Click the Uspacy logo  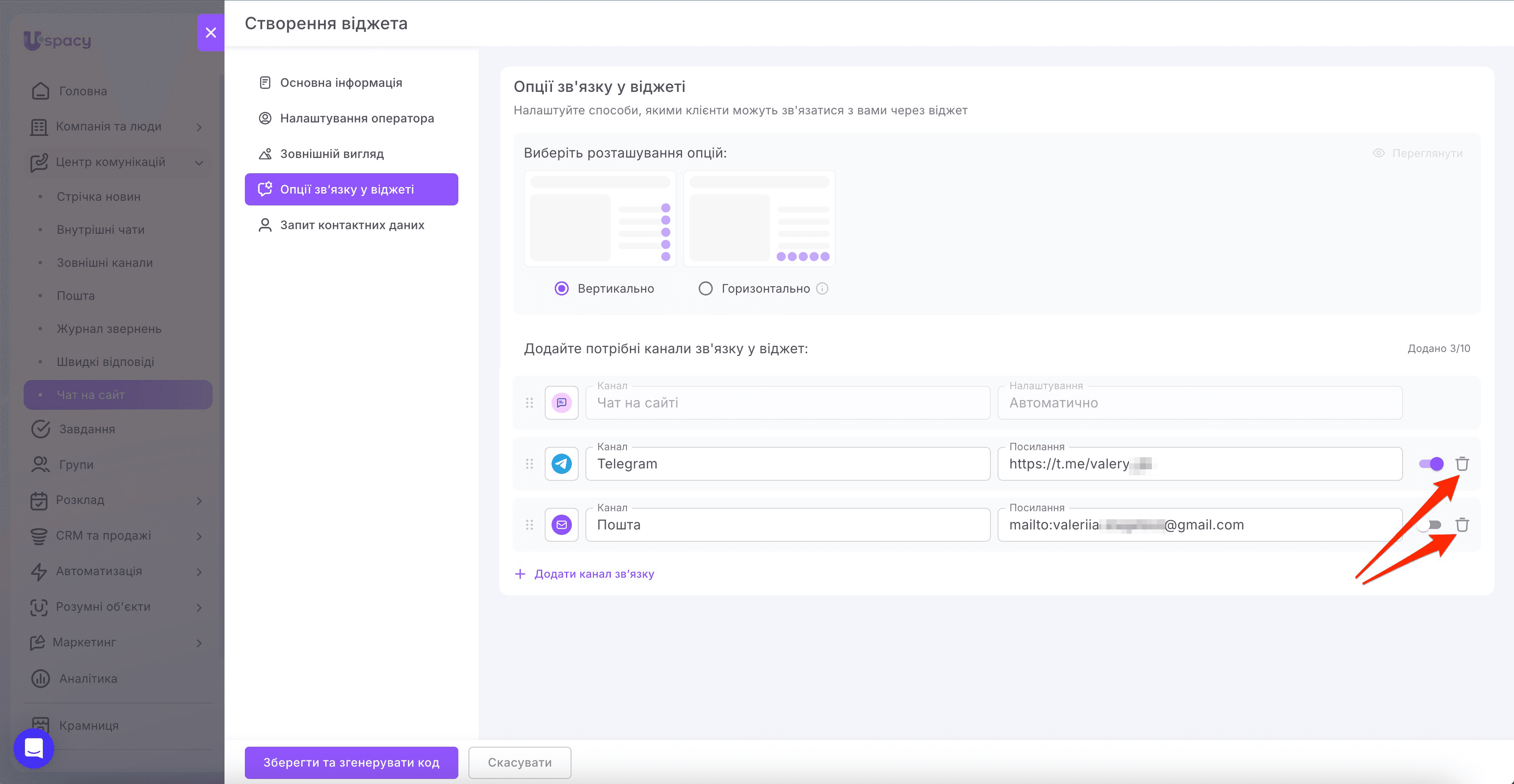tap(57, 40)
